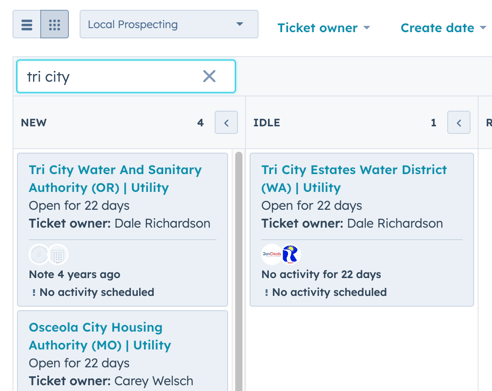Open Tri City Water And Sanitary Authority ticket
Screen dimensions: 492x391
[115, 179]
